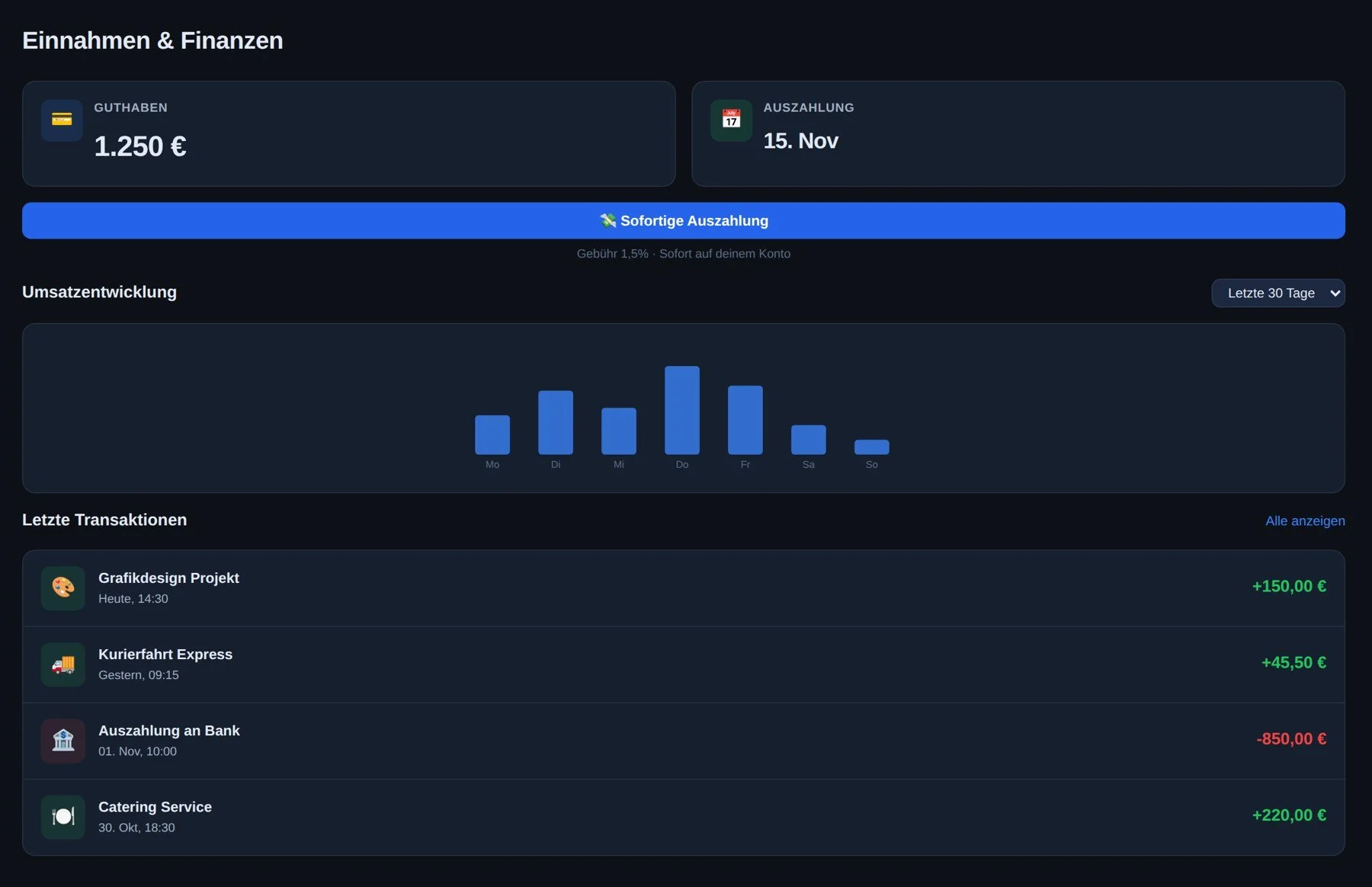Click the 01. Nov, 10:00 timestamp
Viewport: 1372px width, 887px height.
tap(137, 751)
